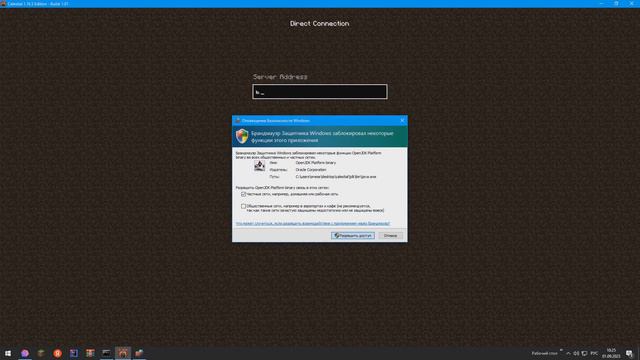The height and width of the screenshot is (360, 640).
Task: Click the OpenJDK Java app icon in dialog
Action: click(x=260, y=166)
